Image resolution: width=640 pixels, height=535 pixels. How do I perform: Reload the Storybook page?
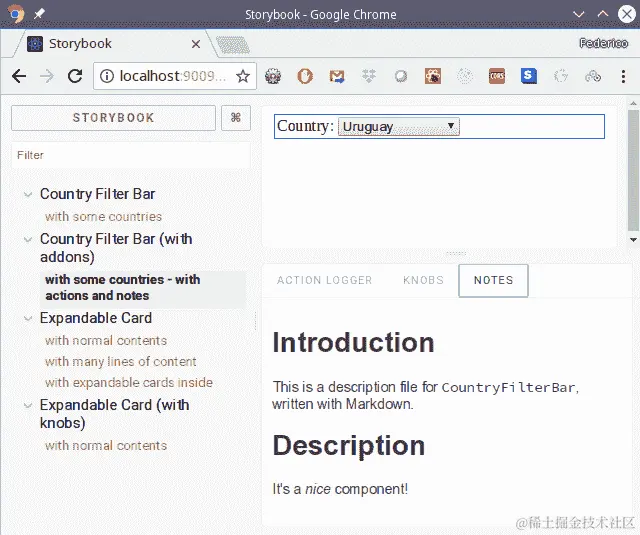coord(75,76)
